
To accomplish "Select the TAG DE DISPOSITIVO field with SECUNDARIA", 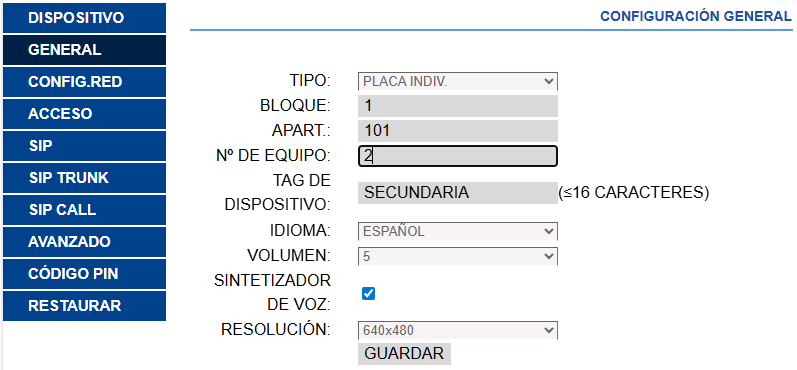I will (x=457, y=193).
